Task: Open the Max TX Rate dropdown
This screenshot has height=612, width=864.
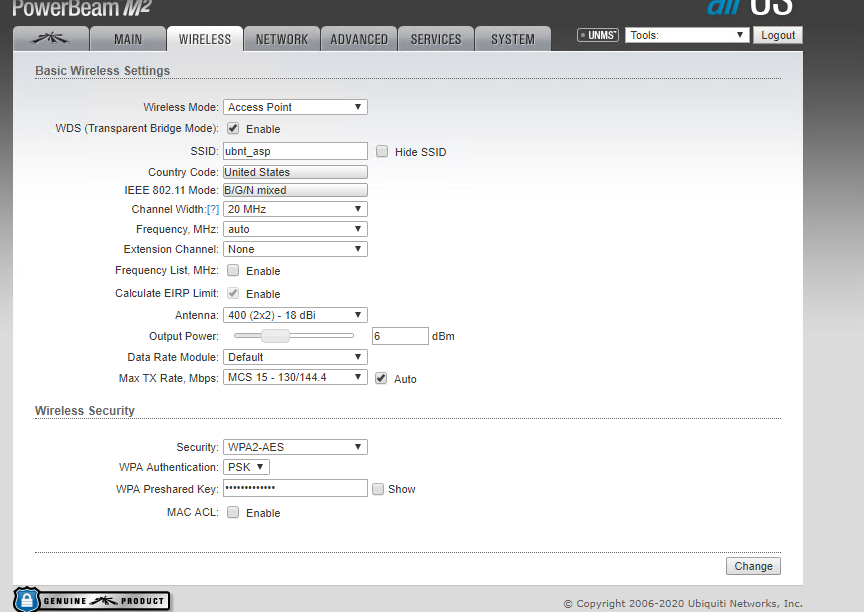Action: coord(295,377)
